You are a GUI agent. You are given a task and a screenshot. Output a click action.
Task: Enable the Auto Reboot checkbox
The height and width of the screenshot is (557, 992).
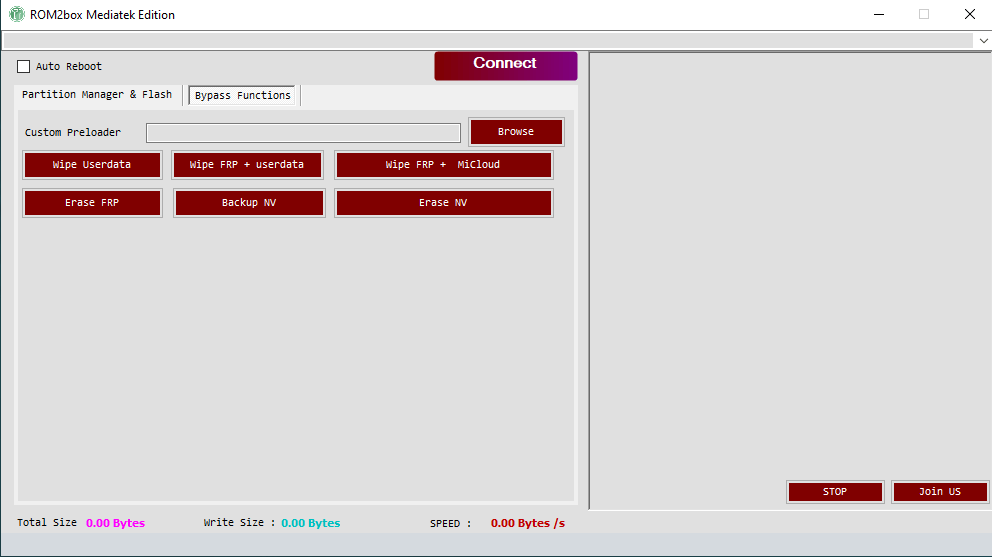point(24,67)
